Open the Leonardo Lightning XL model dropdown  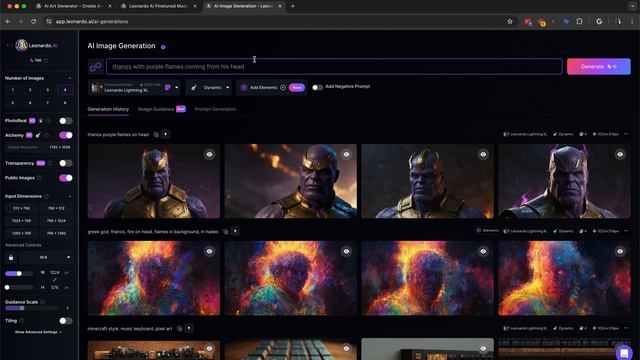pyautogui.click(x=135, y=87)
